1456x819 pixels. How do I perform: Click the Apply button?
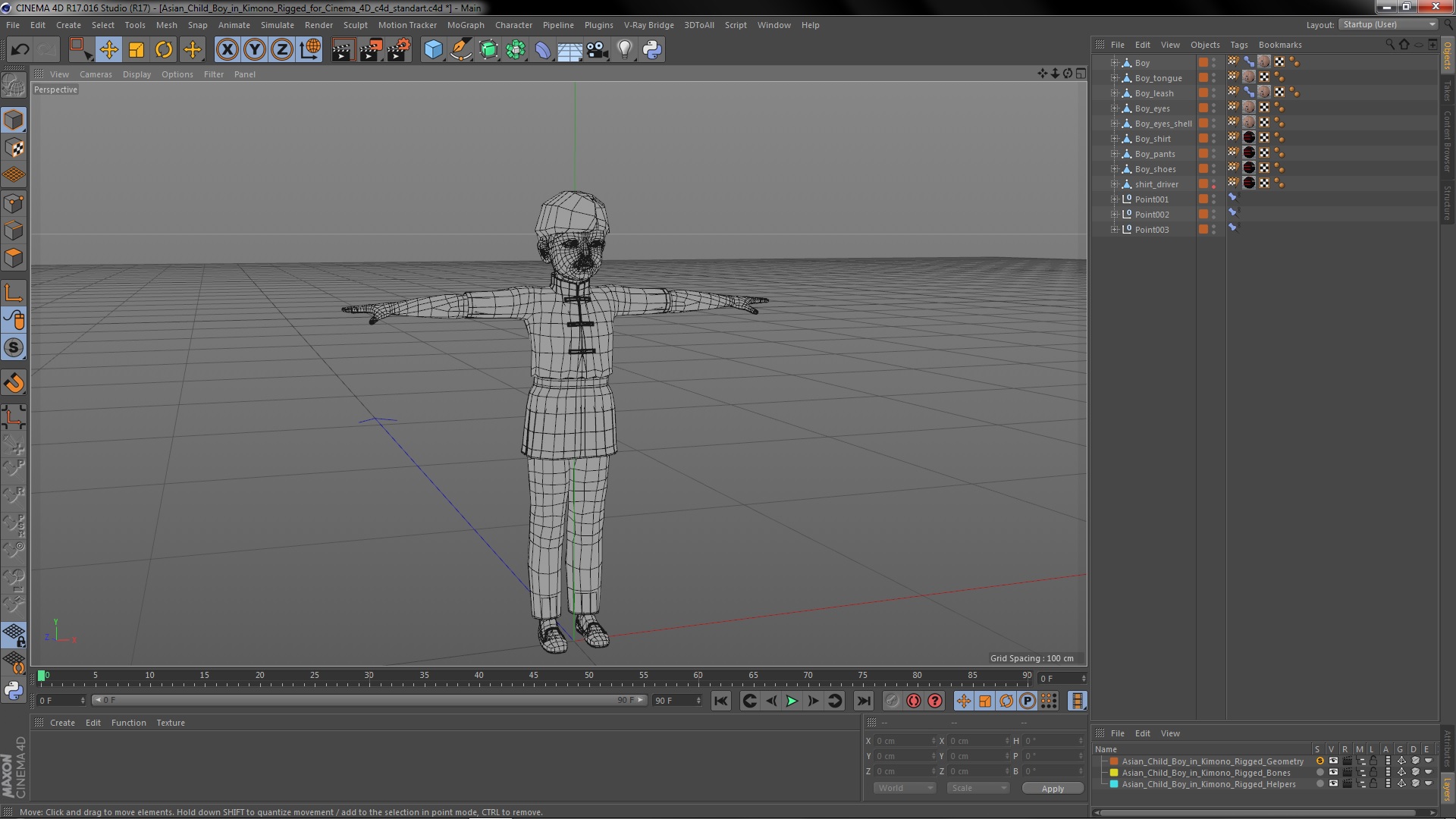pyautogui.click(x=1053, y=789)
